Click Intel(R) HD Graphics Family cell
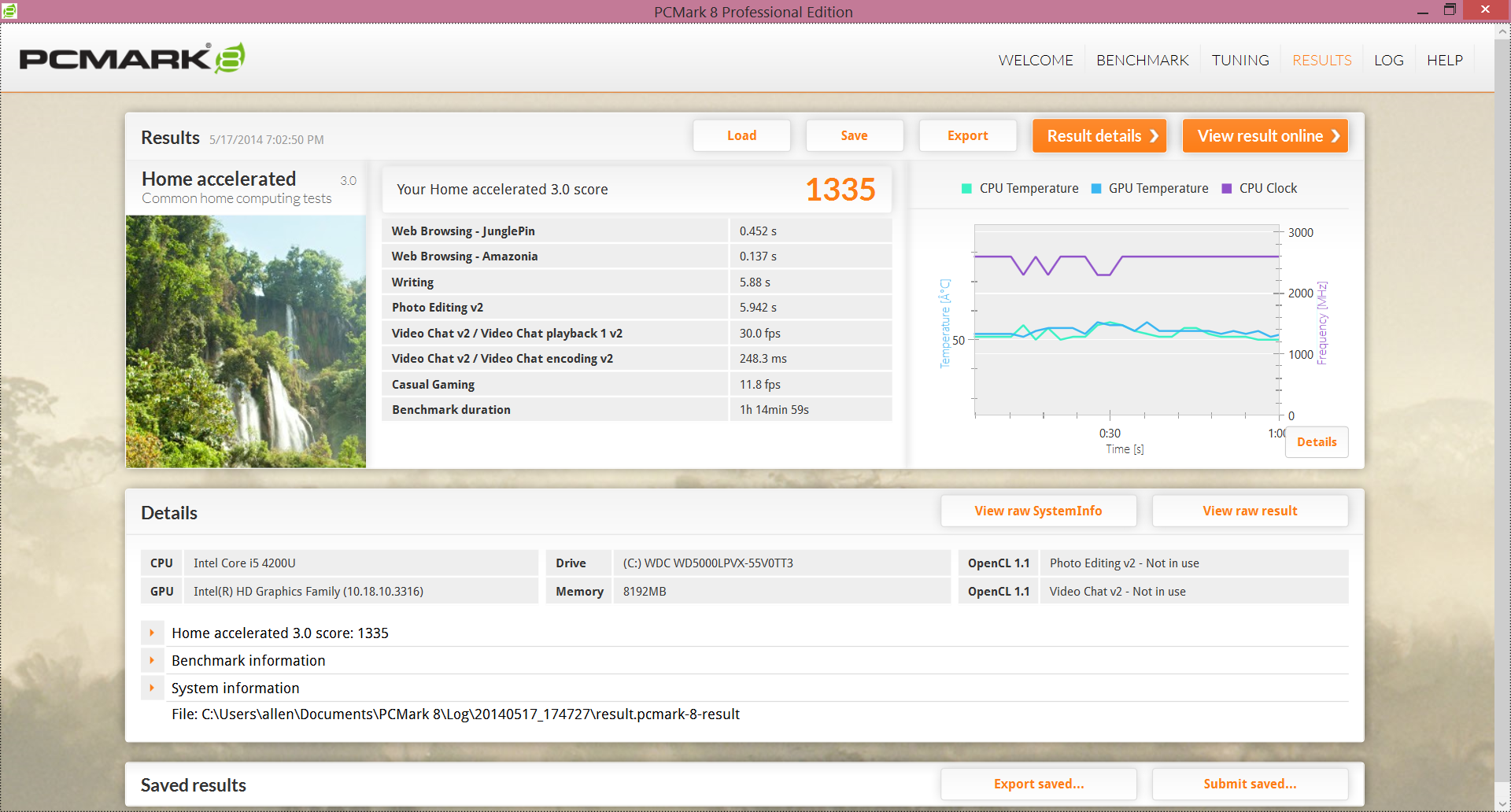This screenshot has height=812, width=1511. 360,592
